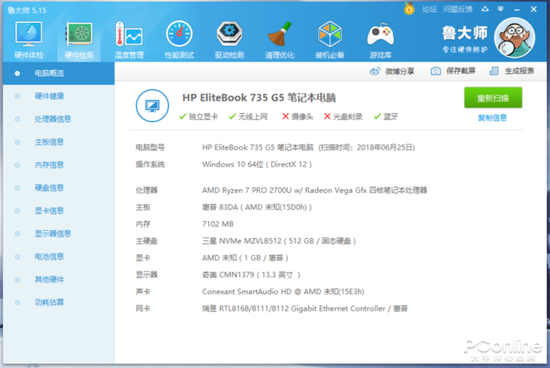550x368 pixels.
Task: Click 保存截屏 camera button
Action: (x=453, y=71)
